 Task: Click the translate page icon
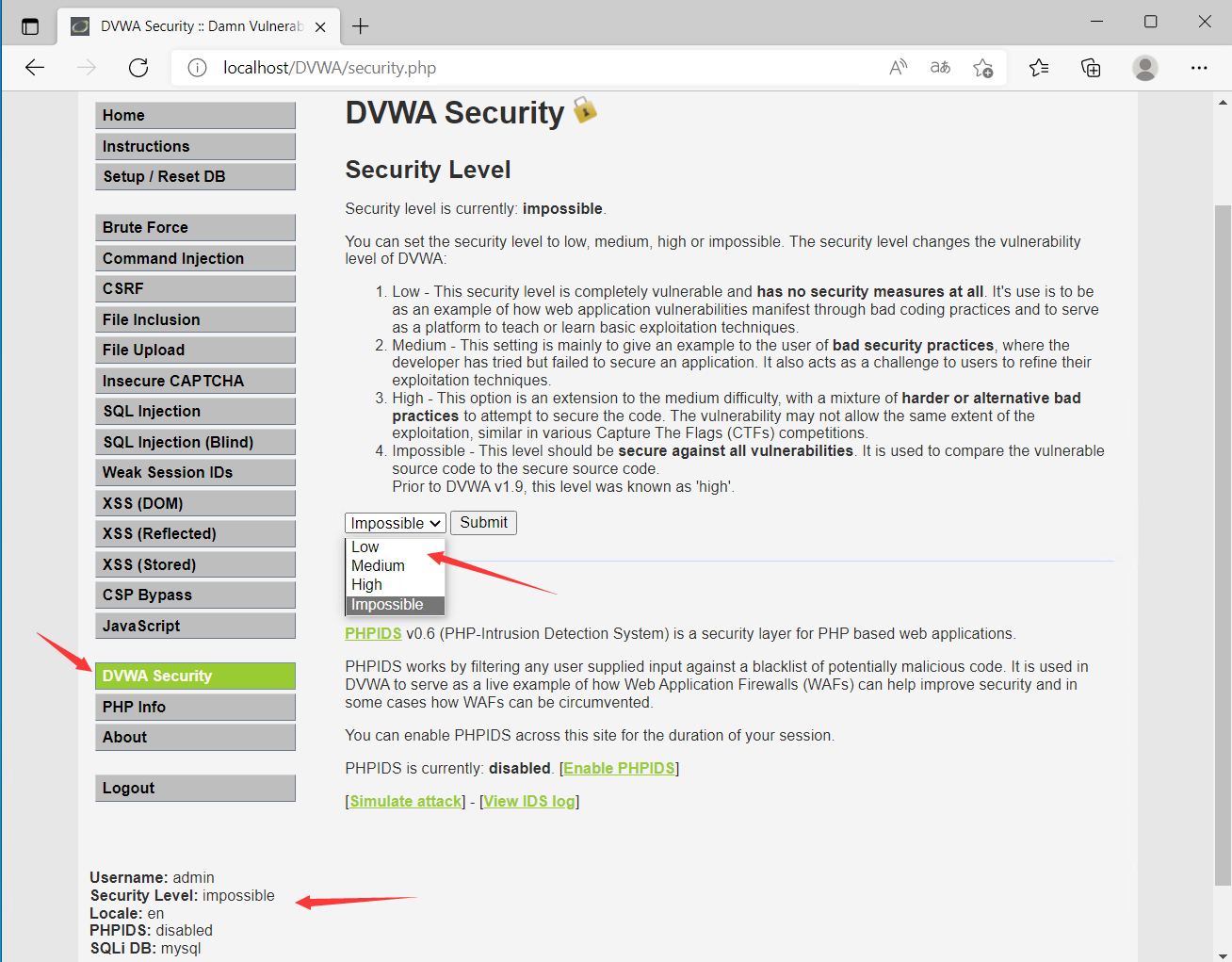pos(940,68)
